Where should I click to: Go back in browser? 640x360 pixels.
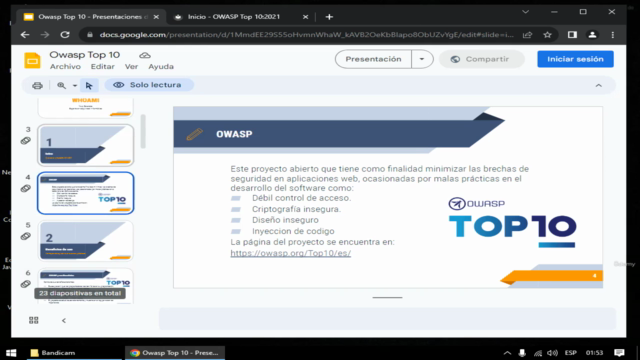coord(25,35)
